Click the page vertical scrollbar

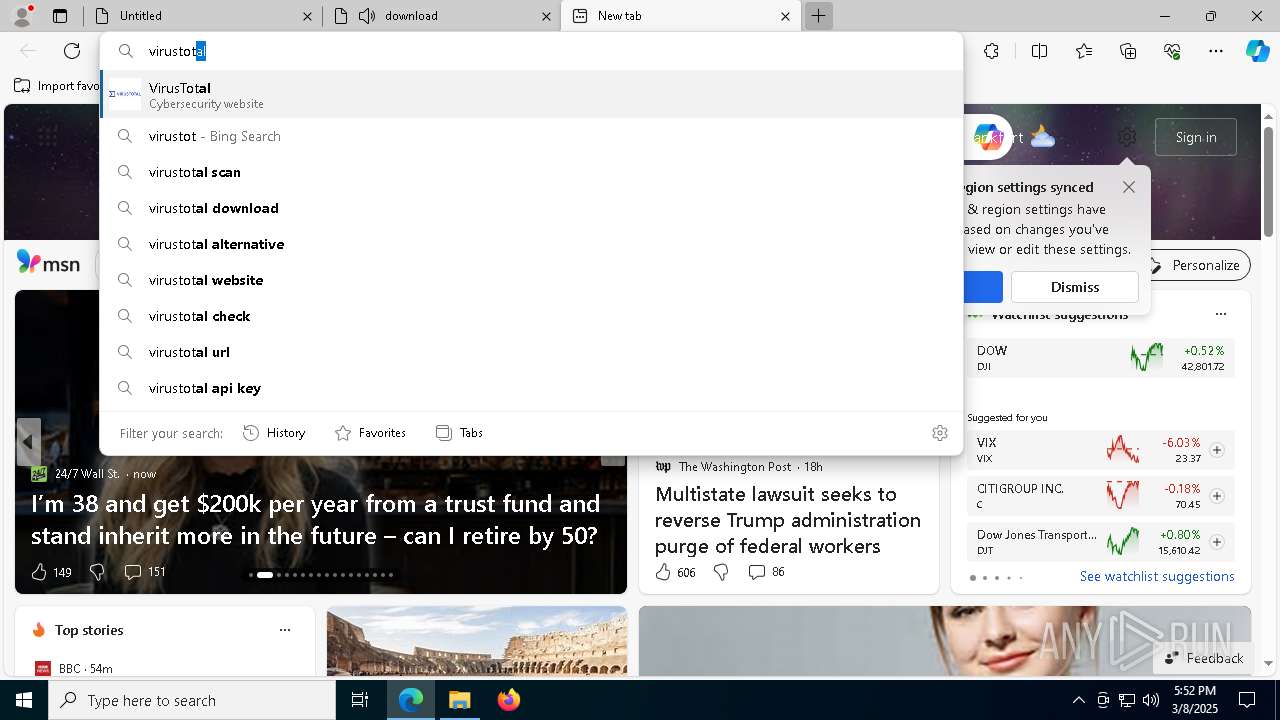(x=1268, y=180)
